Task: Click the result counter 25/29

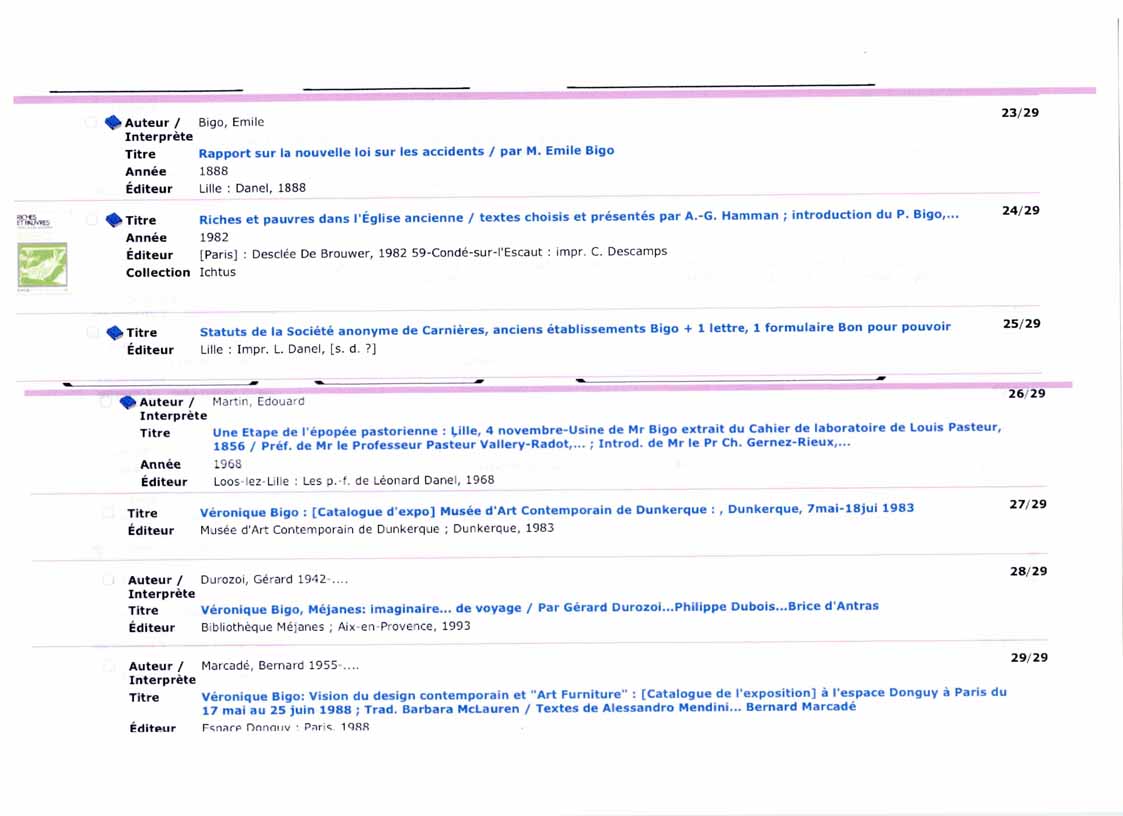Action: point(1022,324)
